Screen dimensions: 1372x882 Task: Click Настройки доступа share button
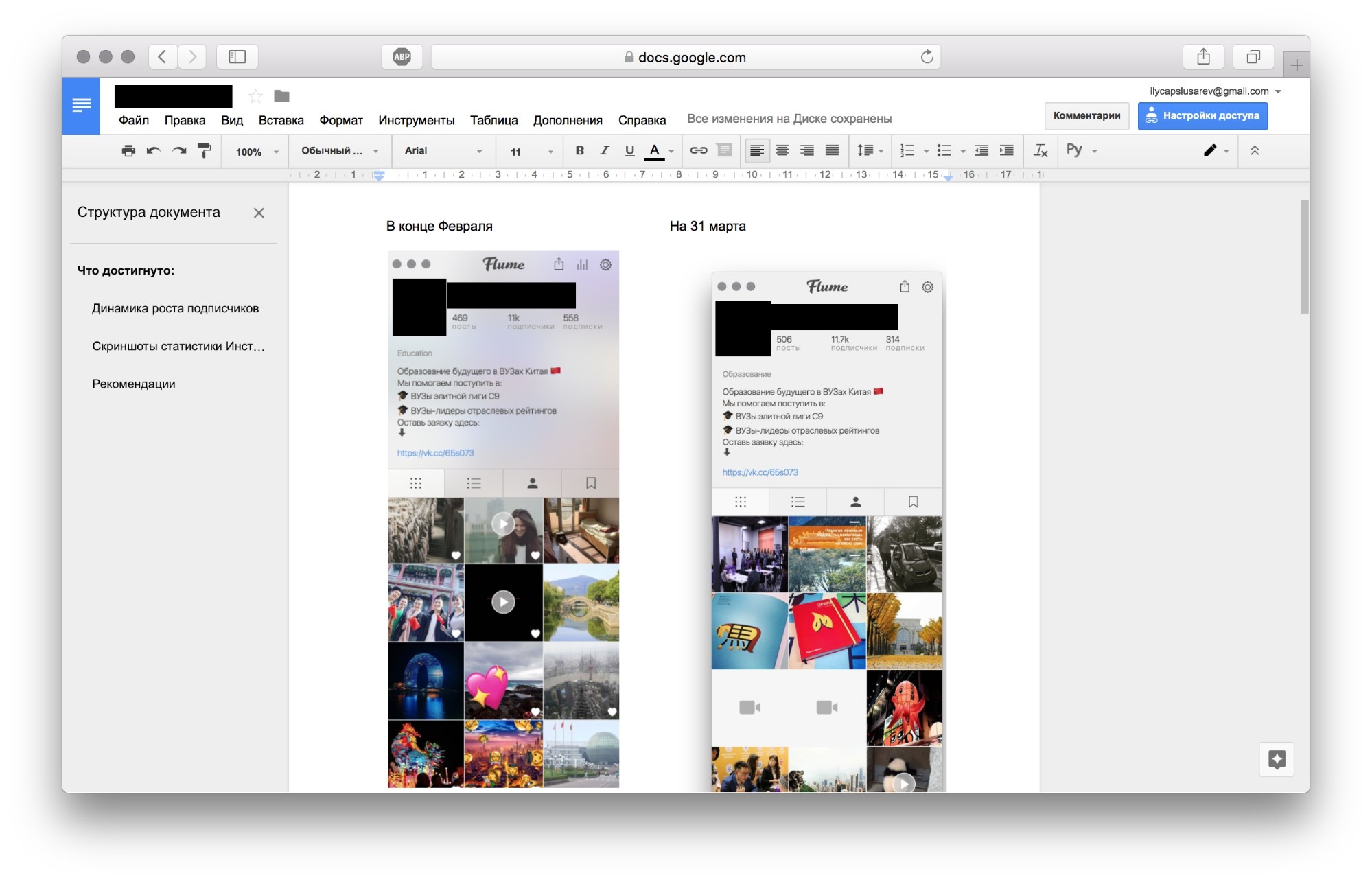tap(1202, 116)
